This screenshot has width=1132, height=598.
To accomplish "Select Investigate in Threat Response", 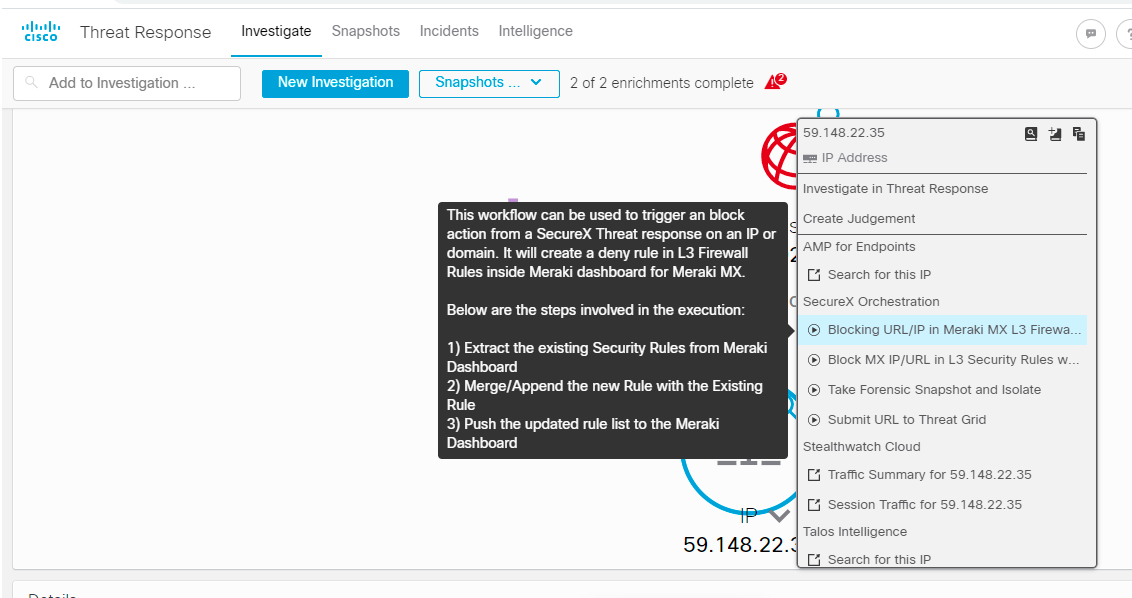I will click(x=895, y=188).
